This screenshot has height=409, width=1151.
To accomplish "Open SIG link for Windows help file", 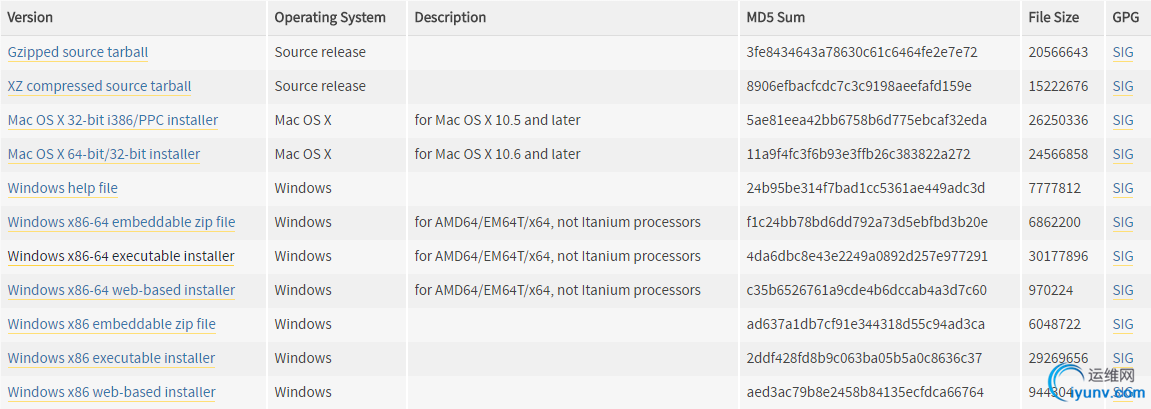I will (1123, 188).
